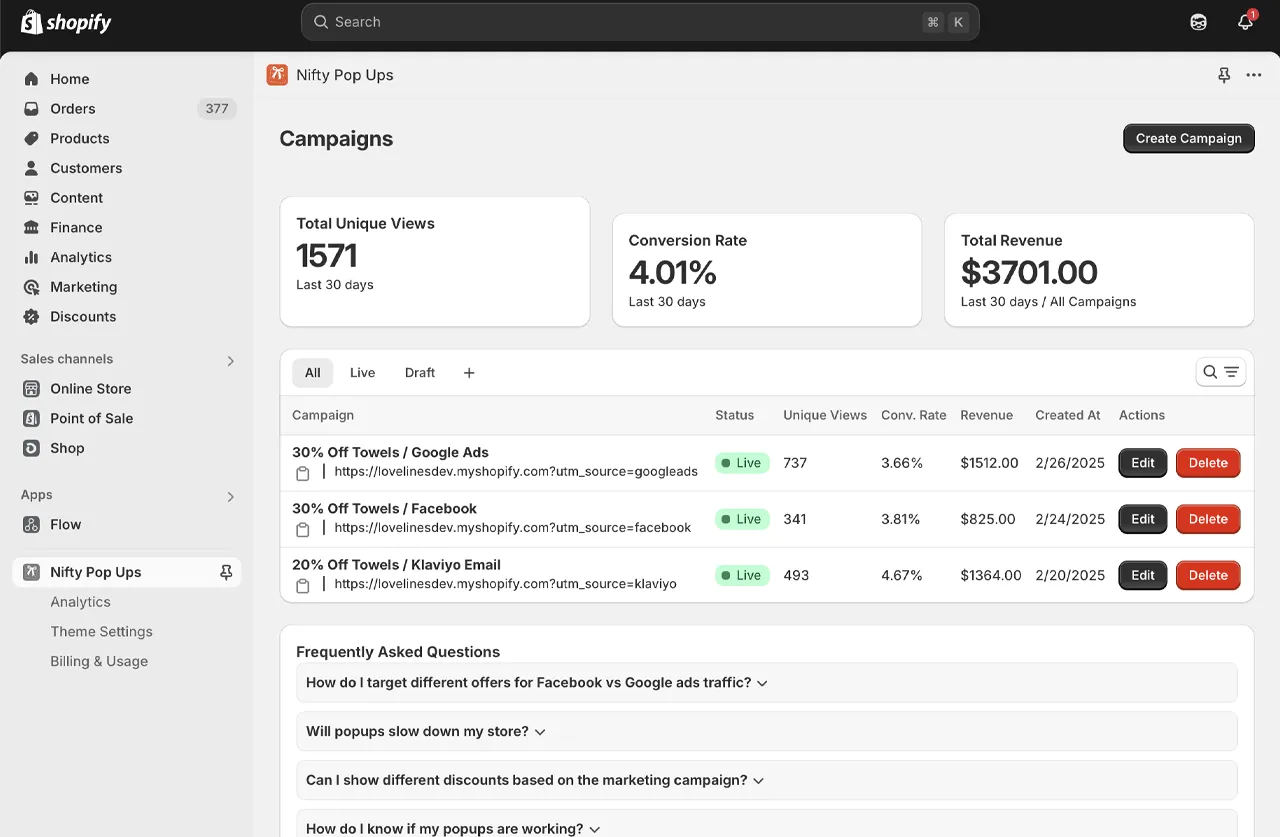Copy the Klaviyo campaign URL clipboard icon
This screenshot has width=1280, height=837.
coord(303,585)
